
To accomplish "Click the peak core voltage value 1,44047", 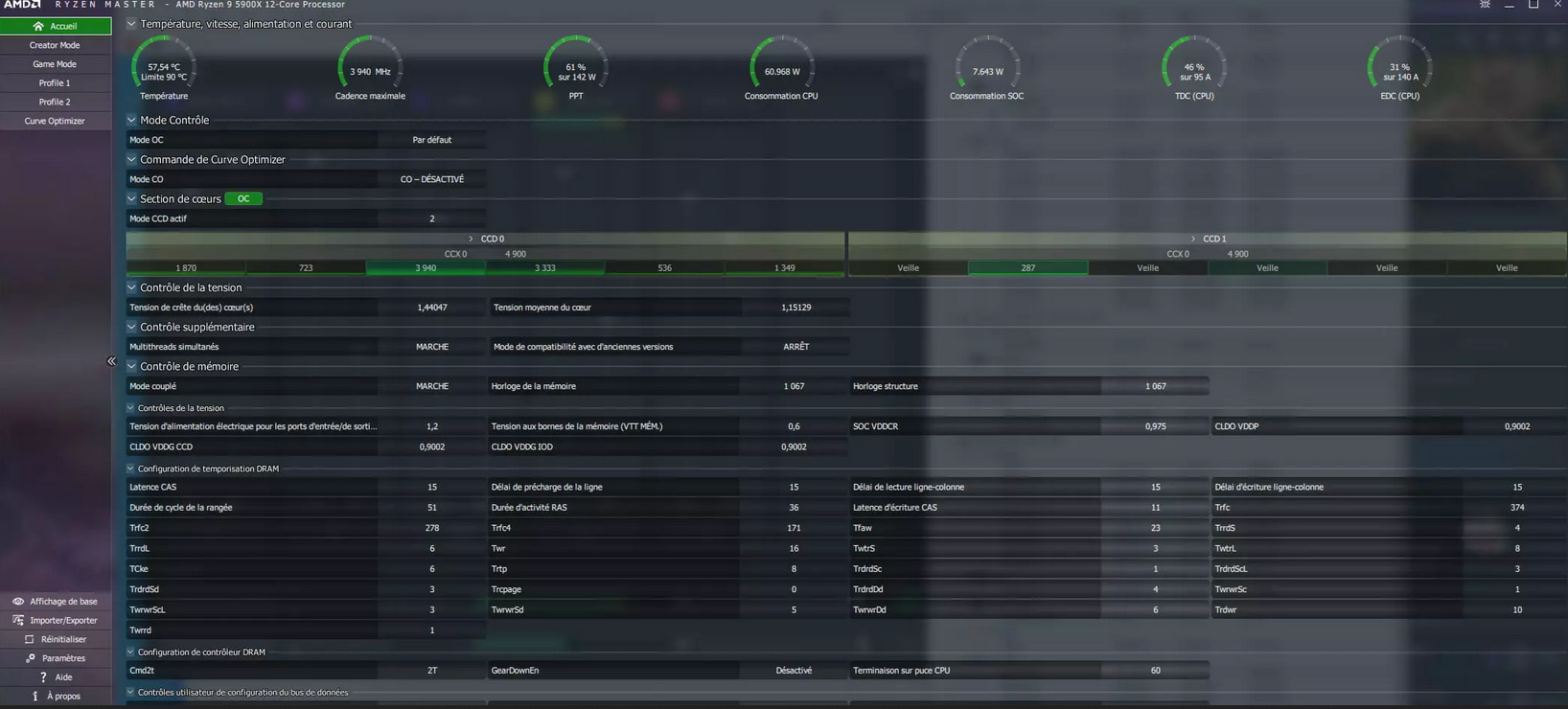I will (x=432, y=308).
